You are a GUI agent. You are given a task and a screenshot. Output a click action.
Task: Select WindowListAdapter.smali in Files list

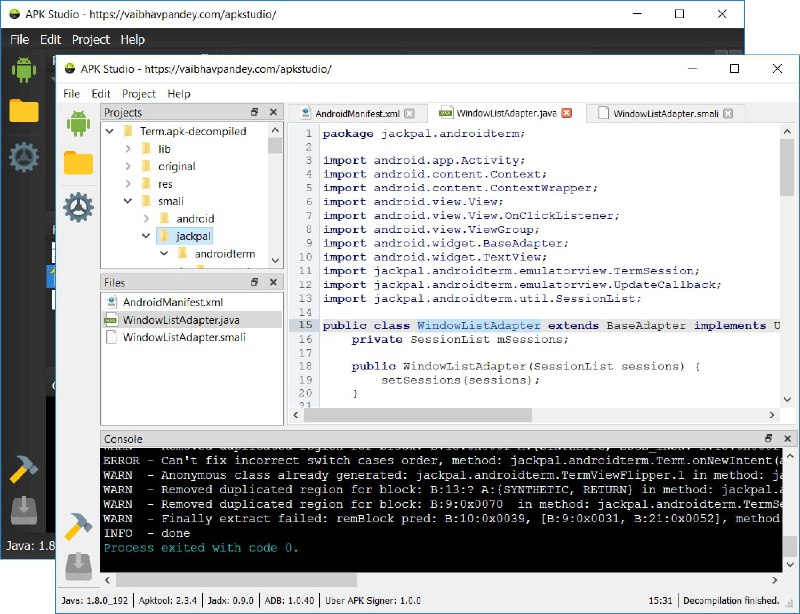192,337
